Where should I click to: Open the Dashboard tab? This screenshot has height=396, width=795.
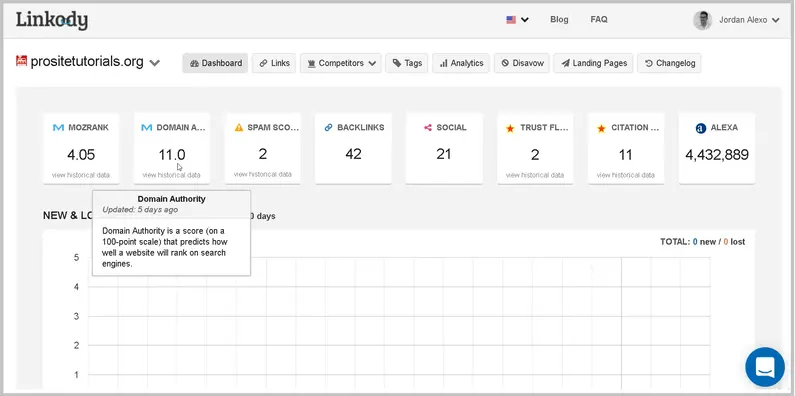click(215, 63)
